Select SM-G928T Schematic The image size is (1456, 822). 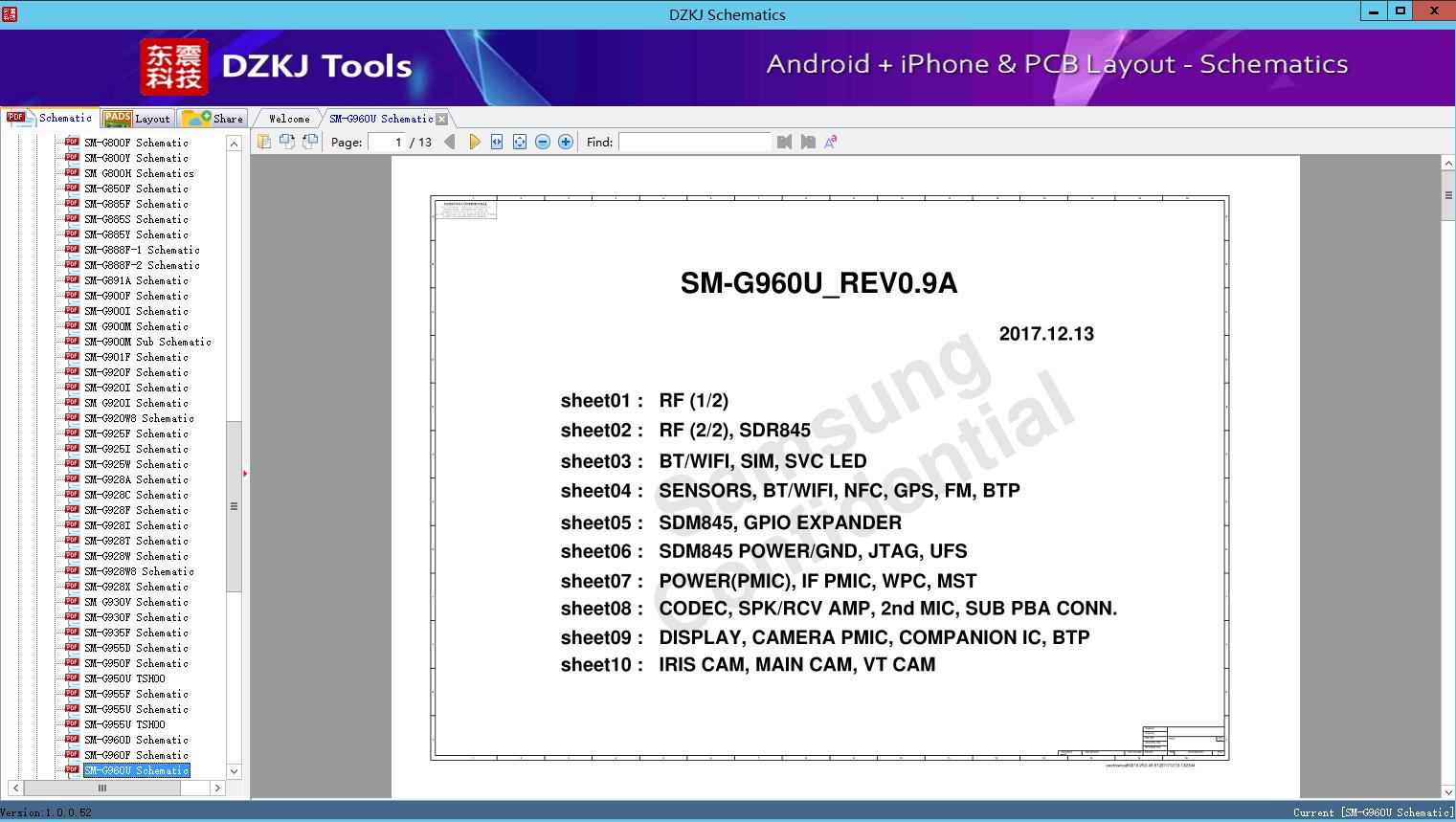136,541
